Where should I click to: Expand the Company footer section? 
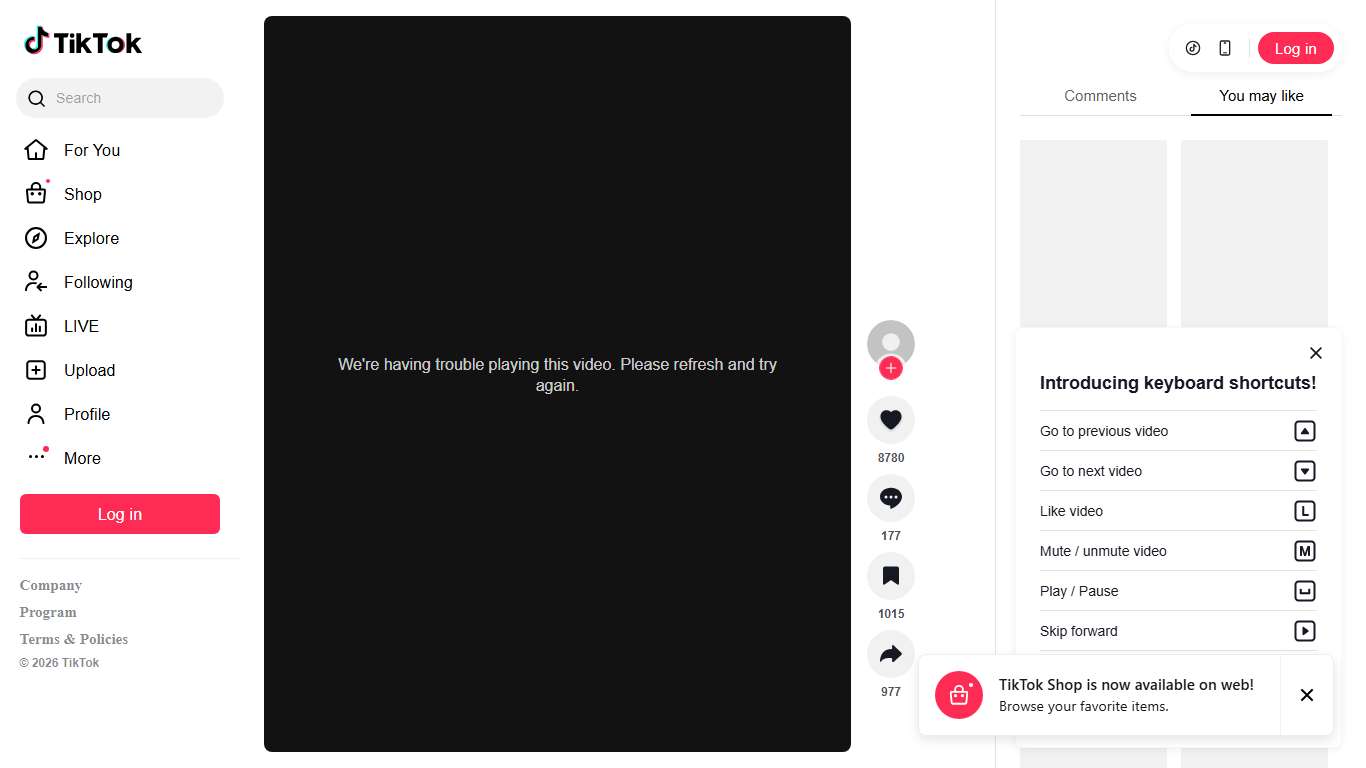click(51, 585)
